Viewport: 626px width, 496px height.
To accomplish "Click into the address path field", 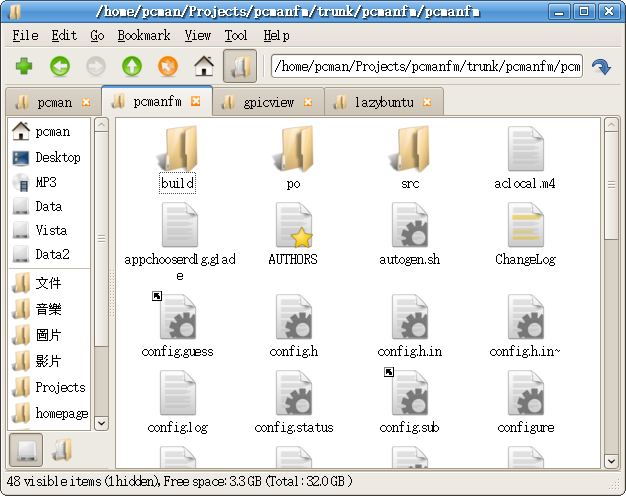I will (425, 67).
